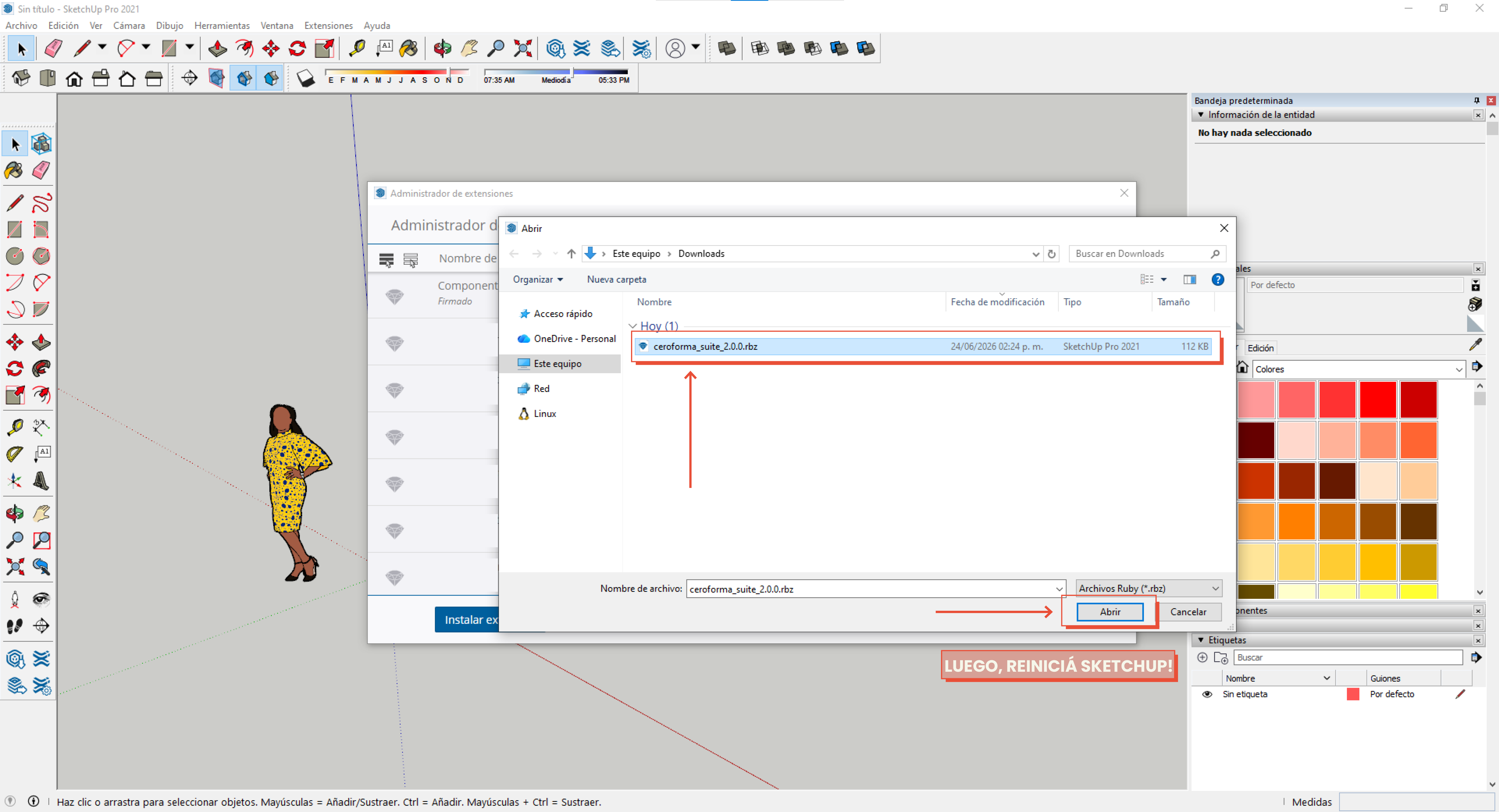Collapse the Etiquetas panel

[1200, 640]
